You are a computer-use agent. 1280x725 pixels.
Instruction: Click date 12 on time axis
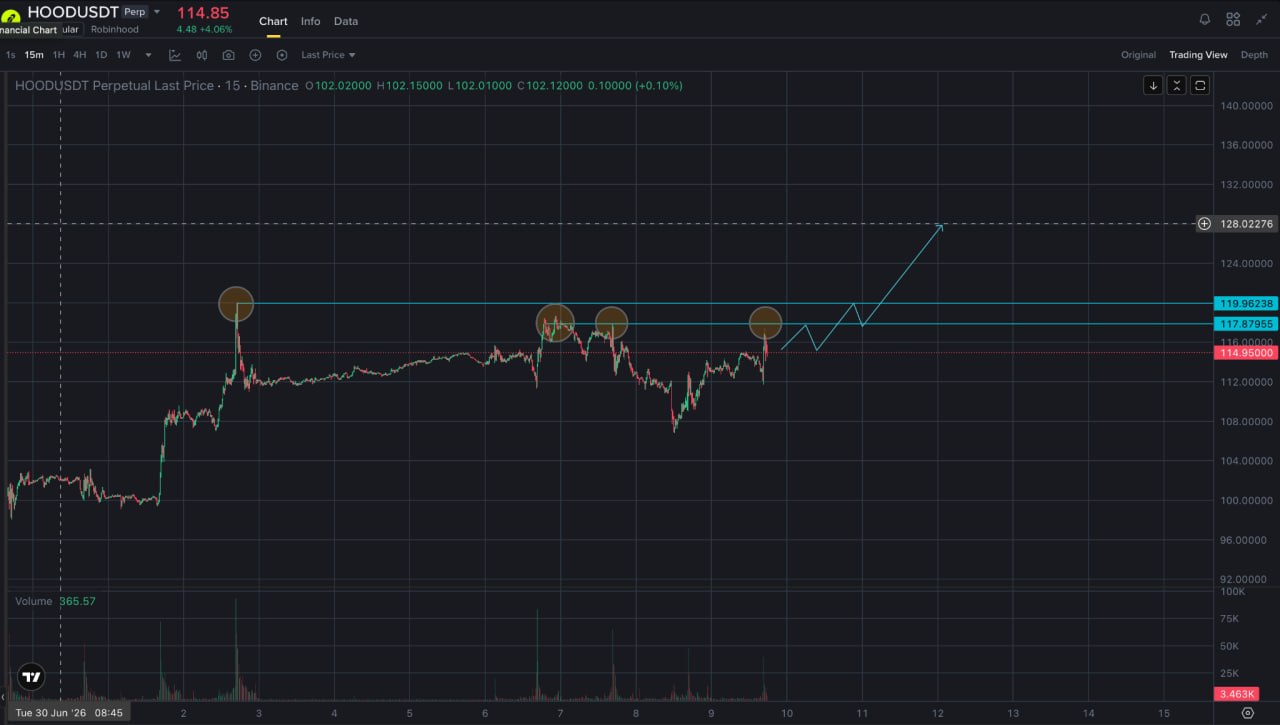[938, 713]
